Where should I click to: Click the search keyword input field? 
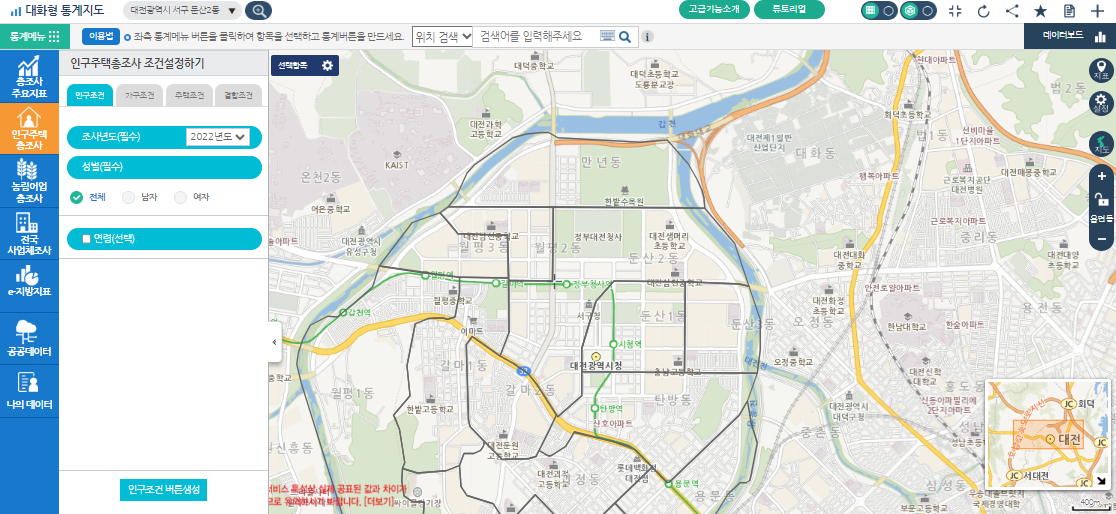point(537,36)
